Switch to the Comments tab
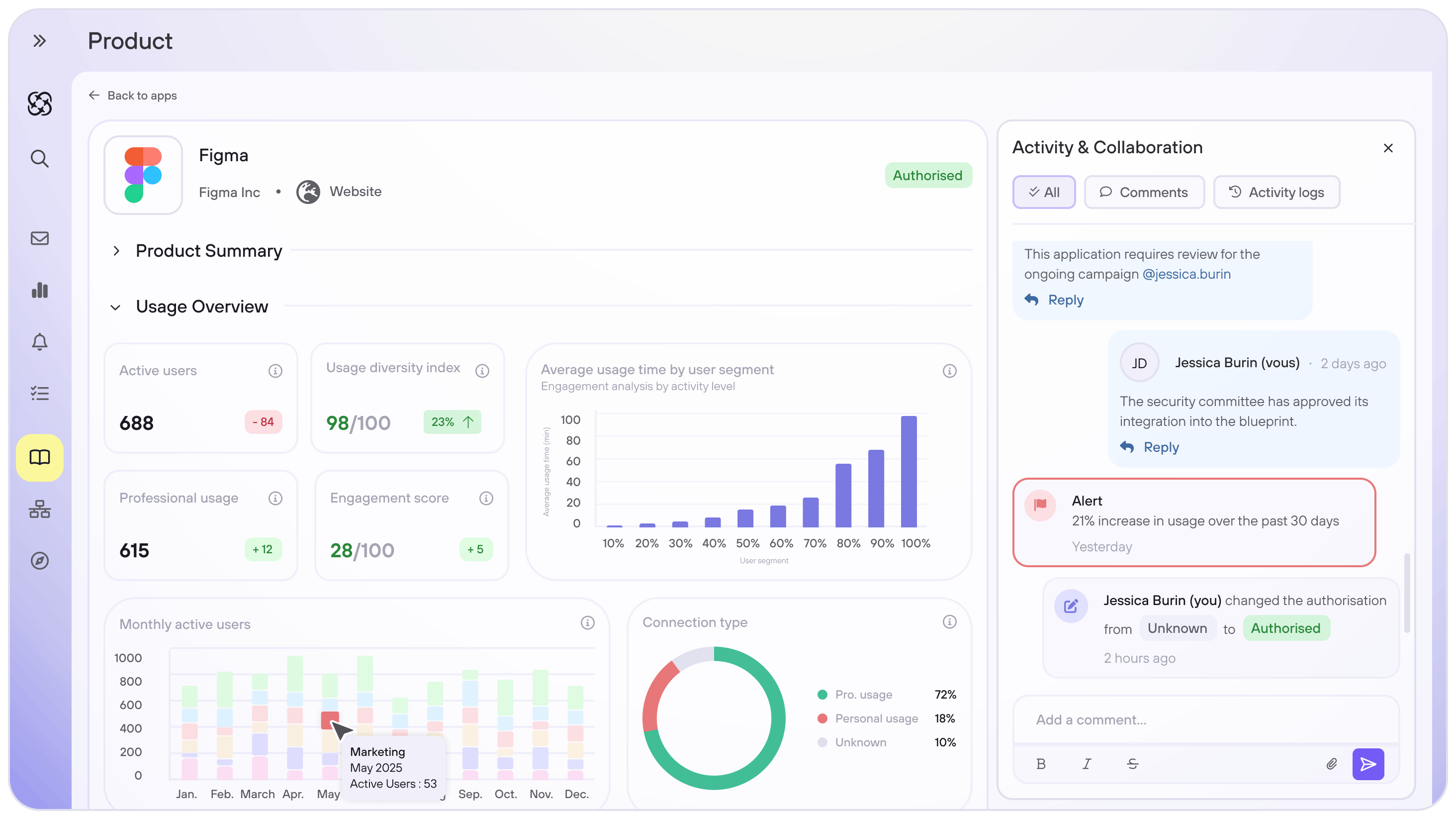Screen dimensions: 1456x819 click(1144, 192)
